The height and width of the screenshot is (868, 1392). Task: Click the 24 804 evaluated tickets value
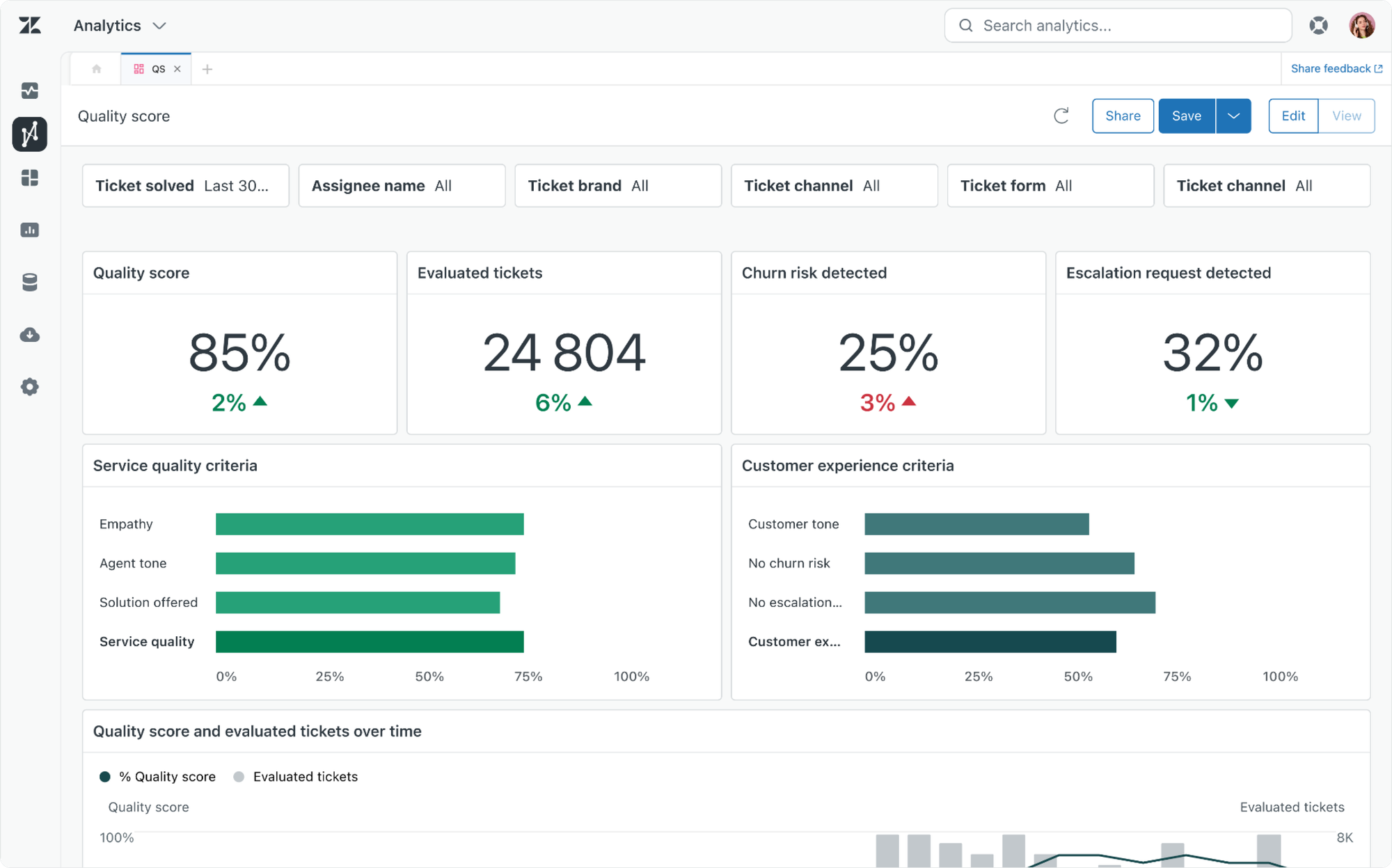[564, 352]
